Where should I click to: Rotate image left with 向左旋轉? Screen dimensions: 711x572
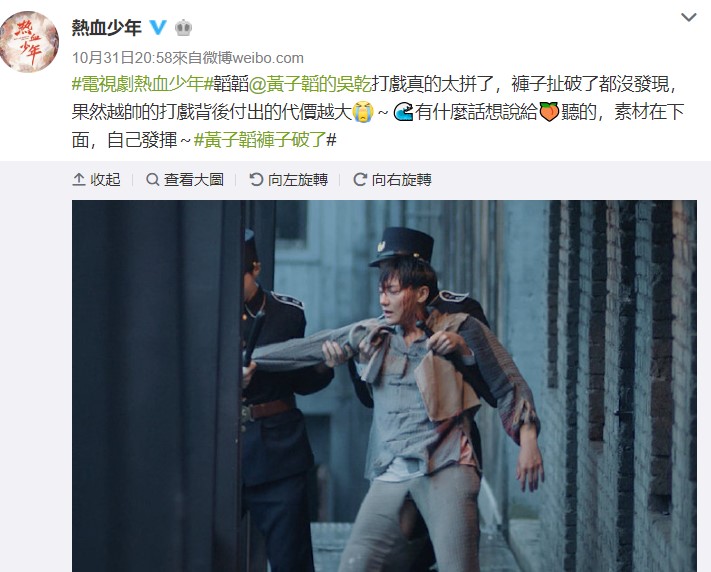[x=288, y=180]
